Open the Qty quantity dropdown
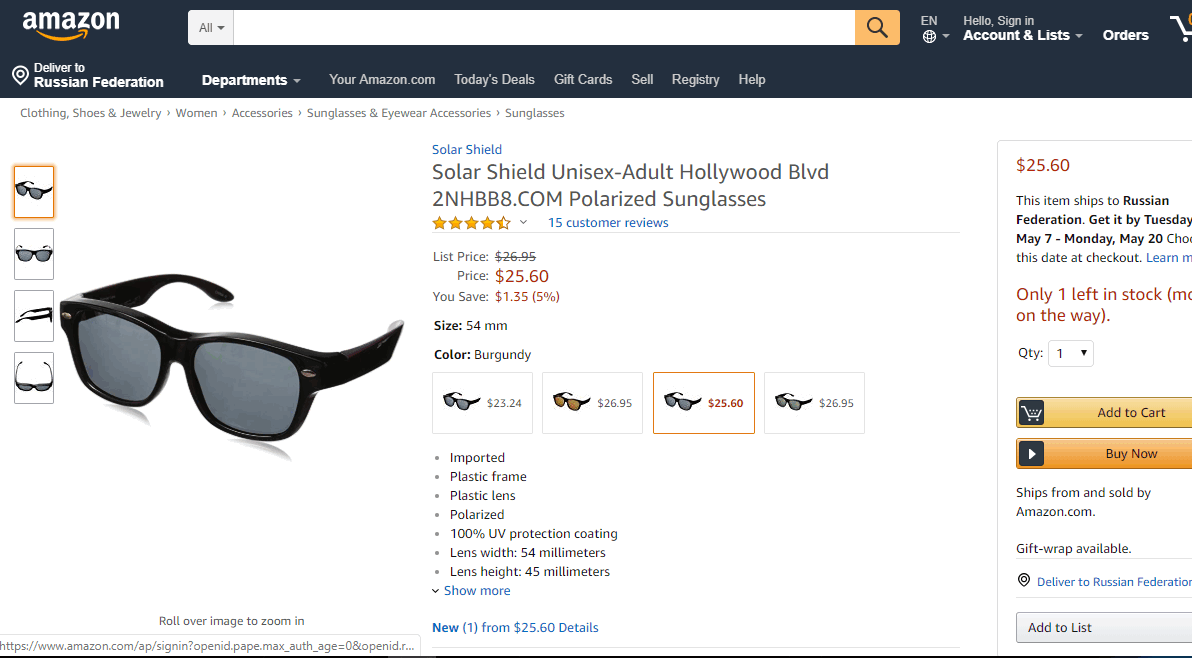The width and height of the screenshot is (1192, 658). (1070, 353)
